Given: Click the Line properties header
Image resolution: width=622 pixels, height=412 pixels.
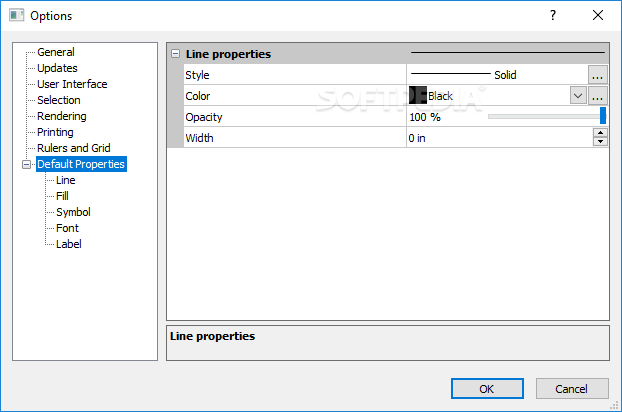Looking at the screenshot, I should 228,54.
